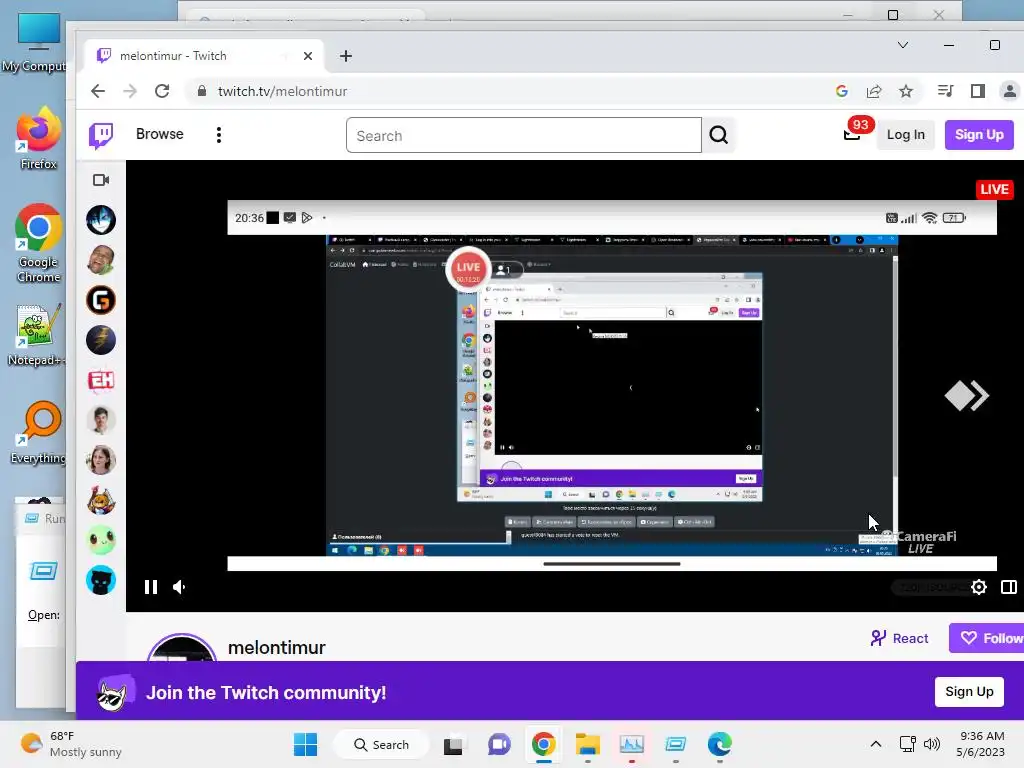Click the React button below the video

tap(899, 638)
